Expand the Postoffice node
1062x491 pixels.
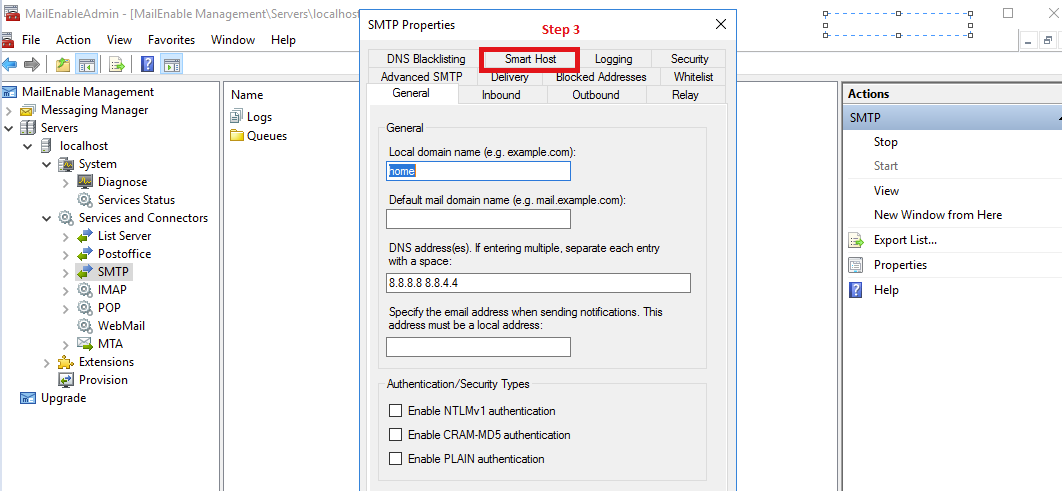click(x=66, y=254)
